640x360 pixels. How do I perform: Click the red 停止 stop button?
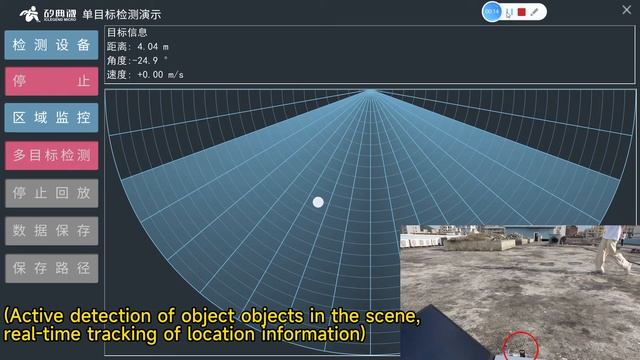51,81
